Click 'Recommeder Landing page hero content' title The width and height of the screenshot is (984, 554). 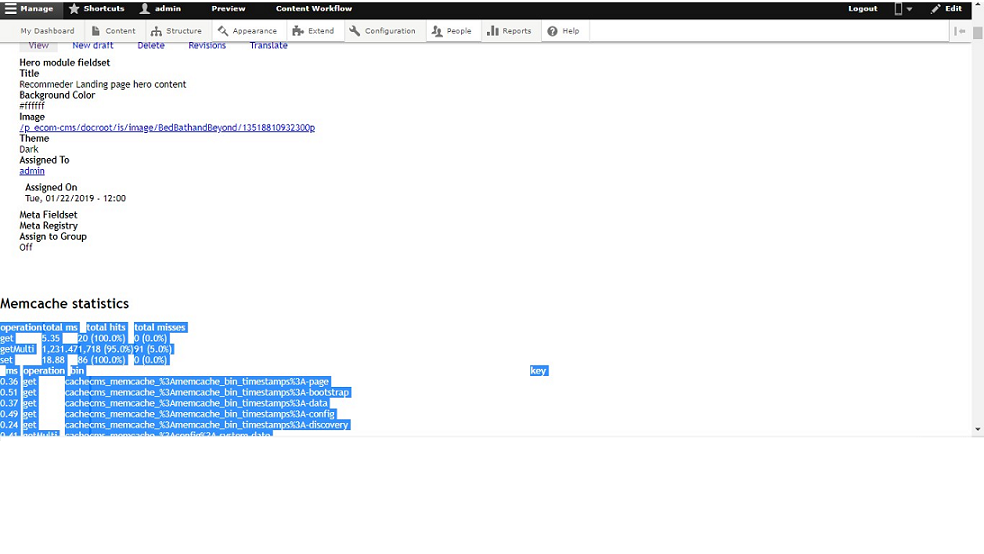[103, 84]
